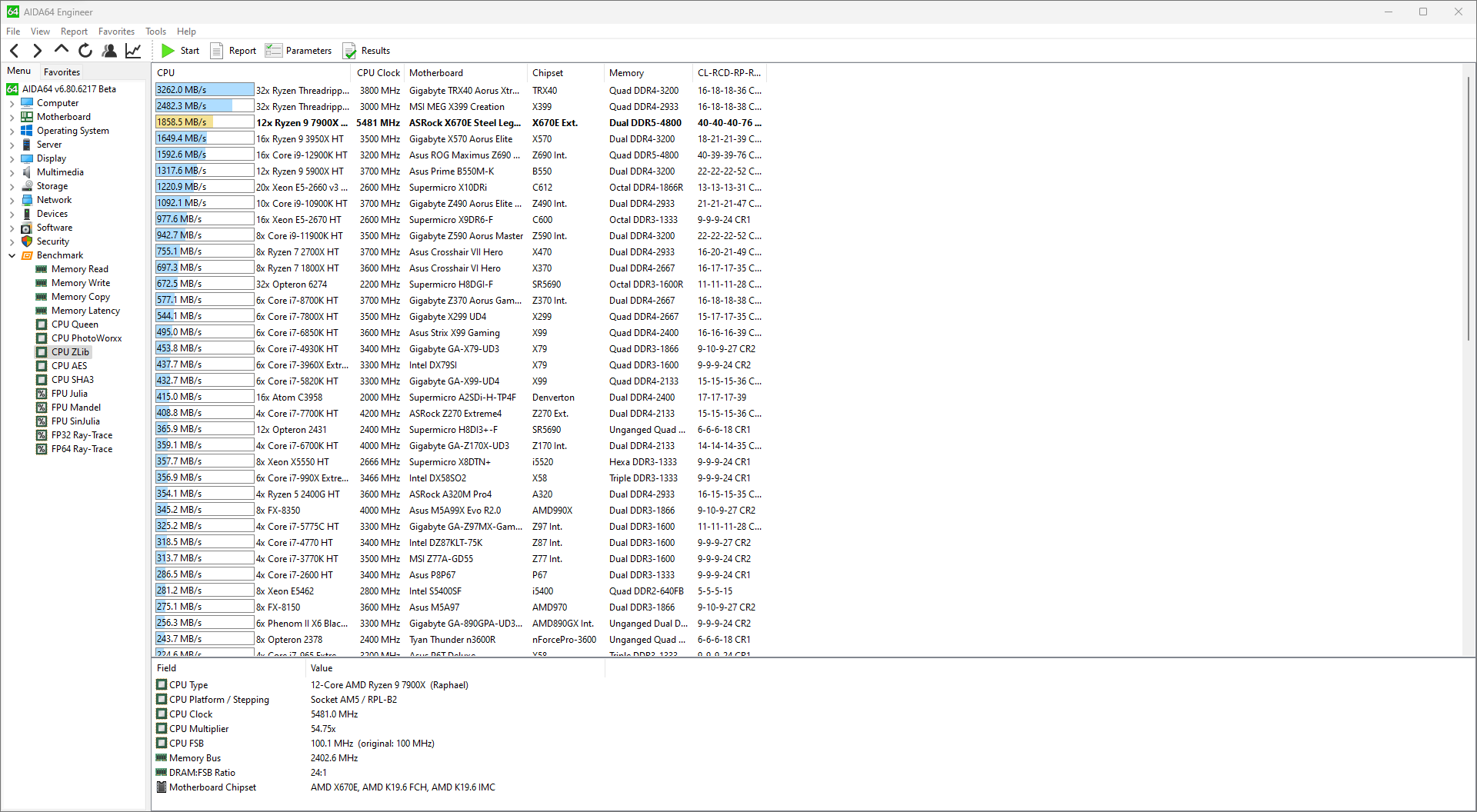This screenshot has height=812, width=1477.
Task: Collapse the Benchmark tree node
Action: click(x=12, y=255)
